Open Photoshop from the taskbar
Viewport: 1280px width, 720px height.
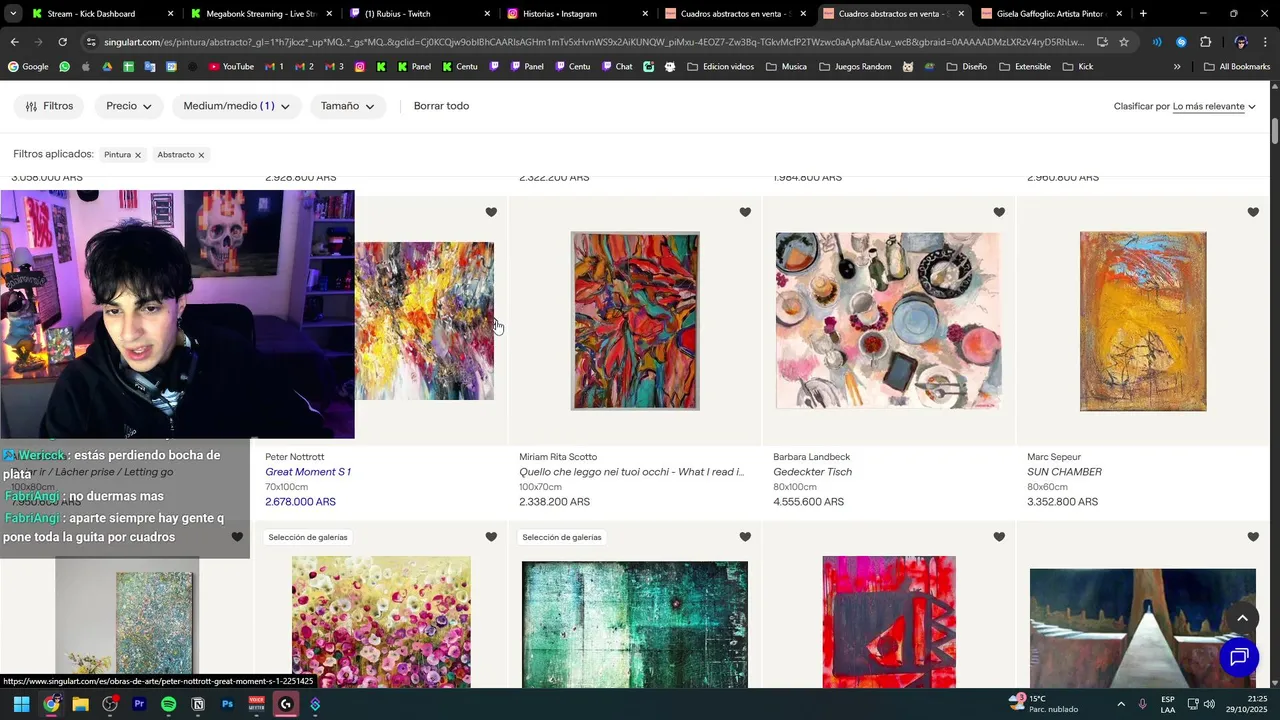tap(227, 704)
